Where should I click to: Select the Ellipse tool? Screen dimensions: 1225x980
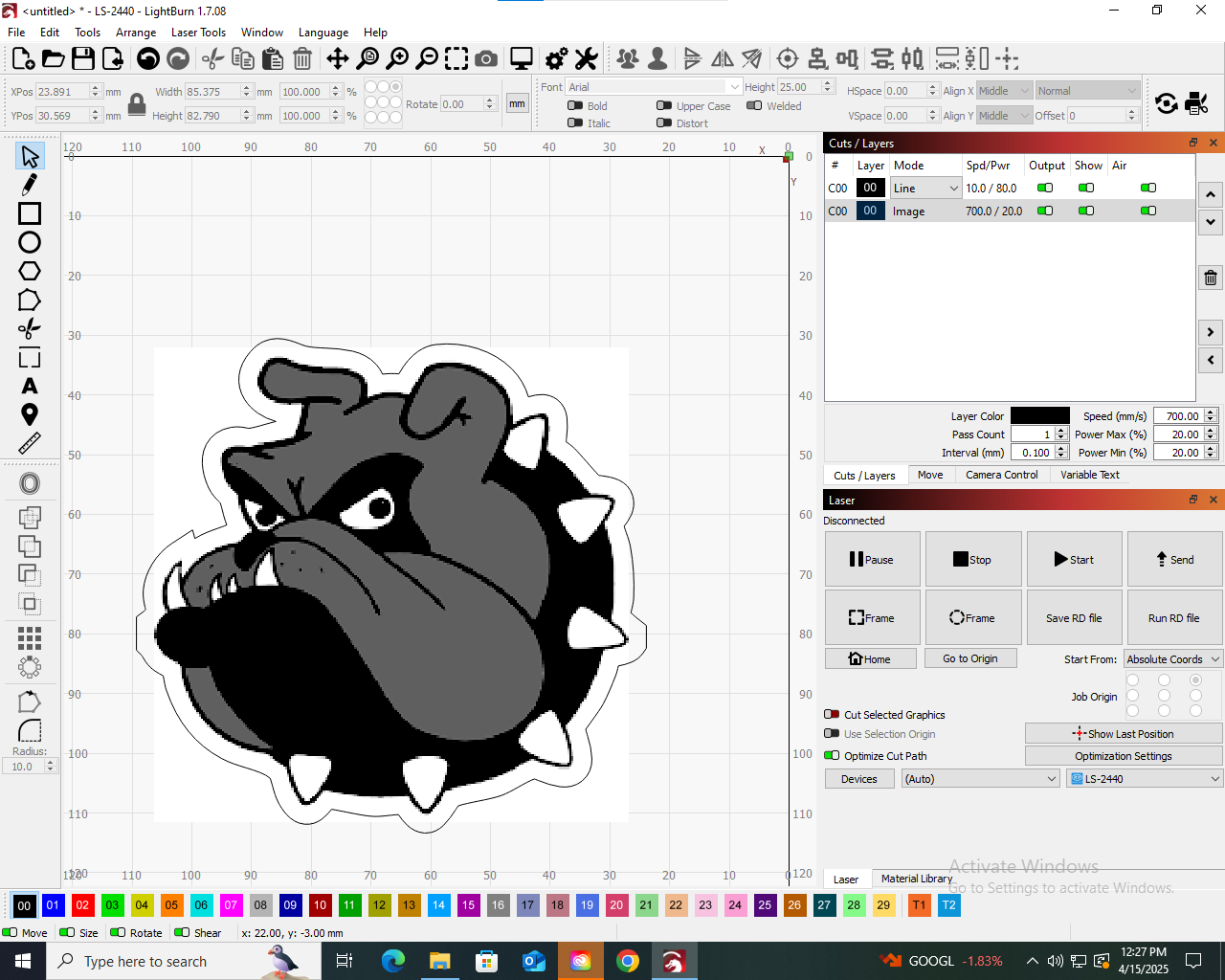[29, 242]
